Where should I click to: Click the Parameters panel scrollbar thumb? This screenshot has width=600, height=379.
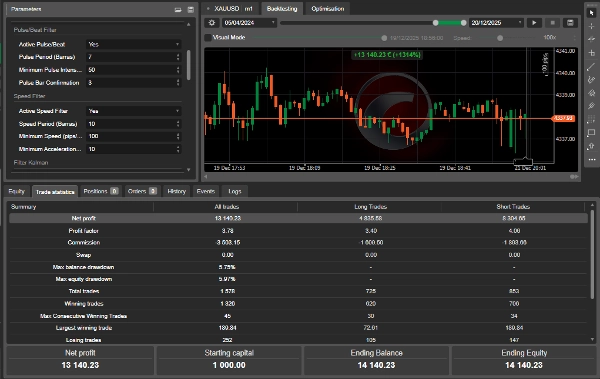[188, 65]
